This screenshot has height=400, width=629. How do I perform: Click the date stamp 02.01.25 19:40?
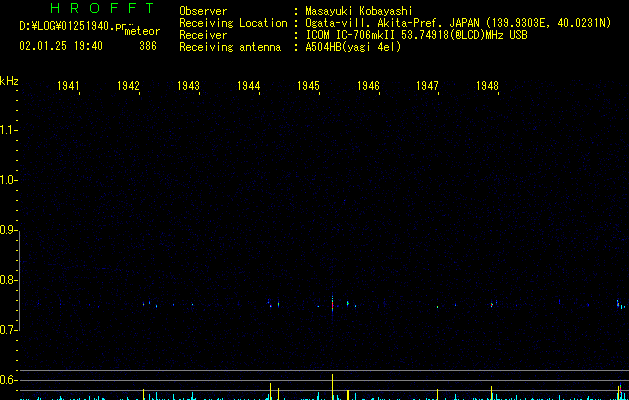pos(61,46)
